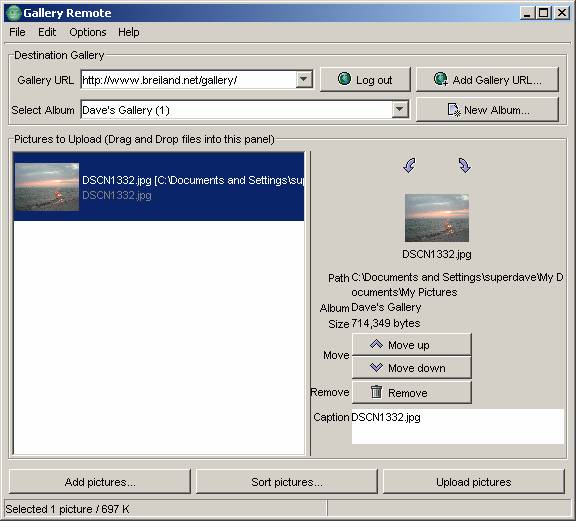576x521 pixels.
Task: Move the selected picture up
Action: point(412,345)
